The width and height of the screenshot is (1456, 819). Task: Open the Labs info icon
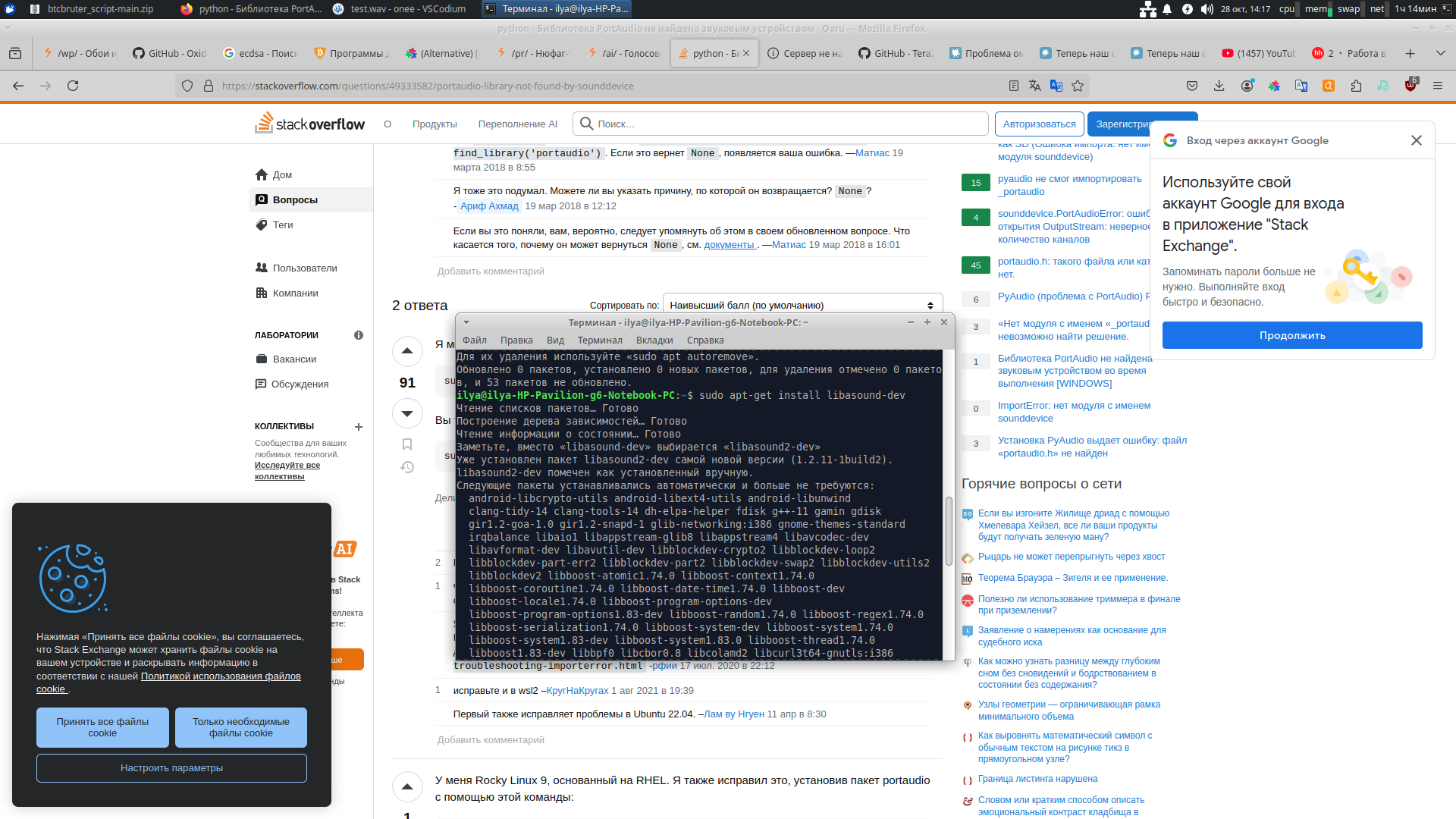click(359, 335)
